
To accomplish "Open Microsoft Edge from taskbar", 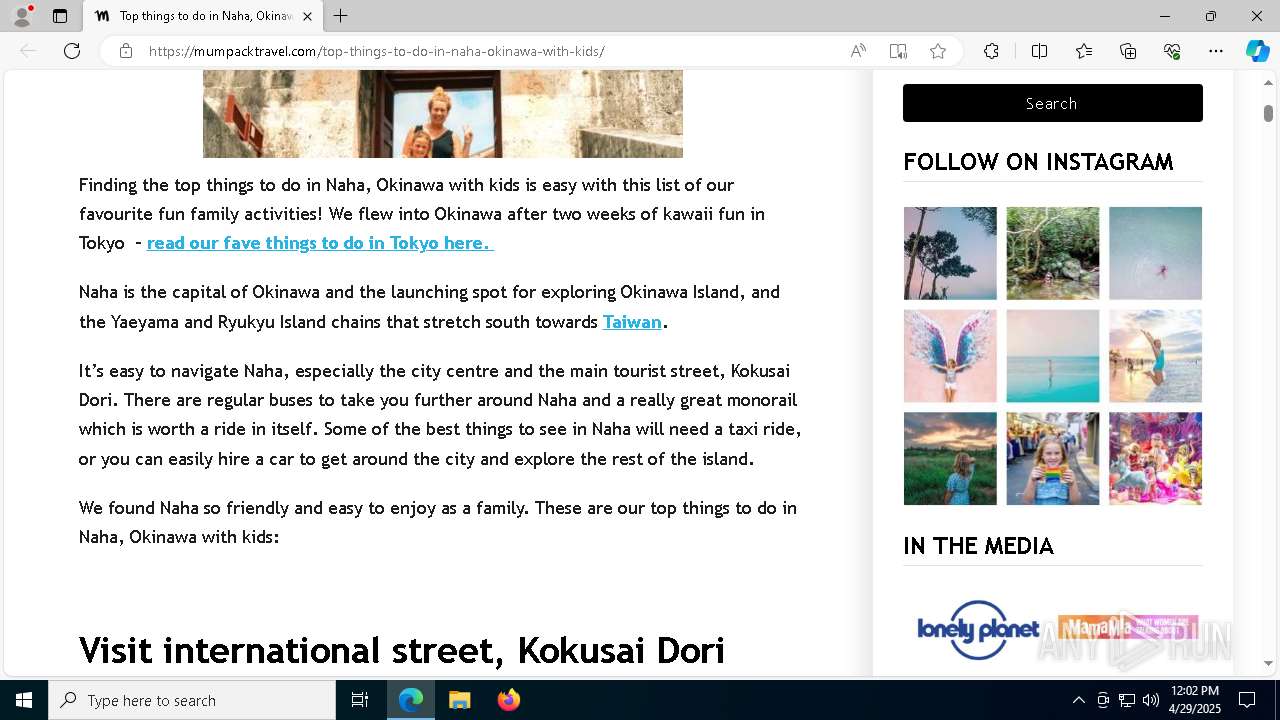I will coord(411,700).
